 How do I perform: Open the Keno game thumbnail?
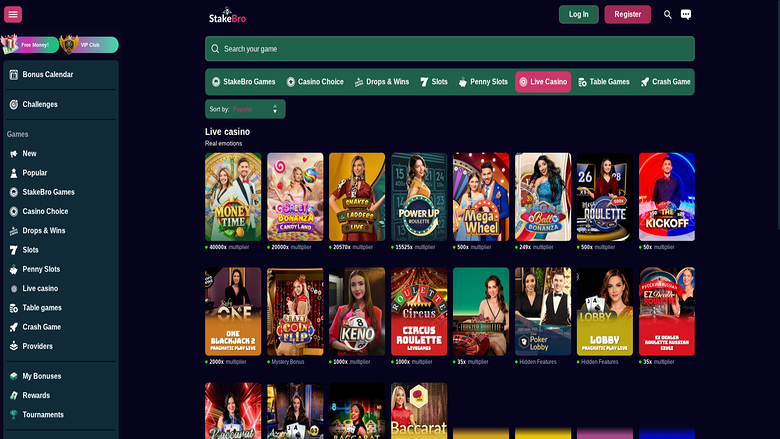pyautogui.click(x=357, y=312)
